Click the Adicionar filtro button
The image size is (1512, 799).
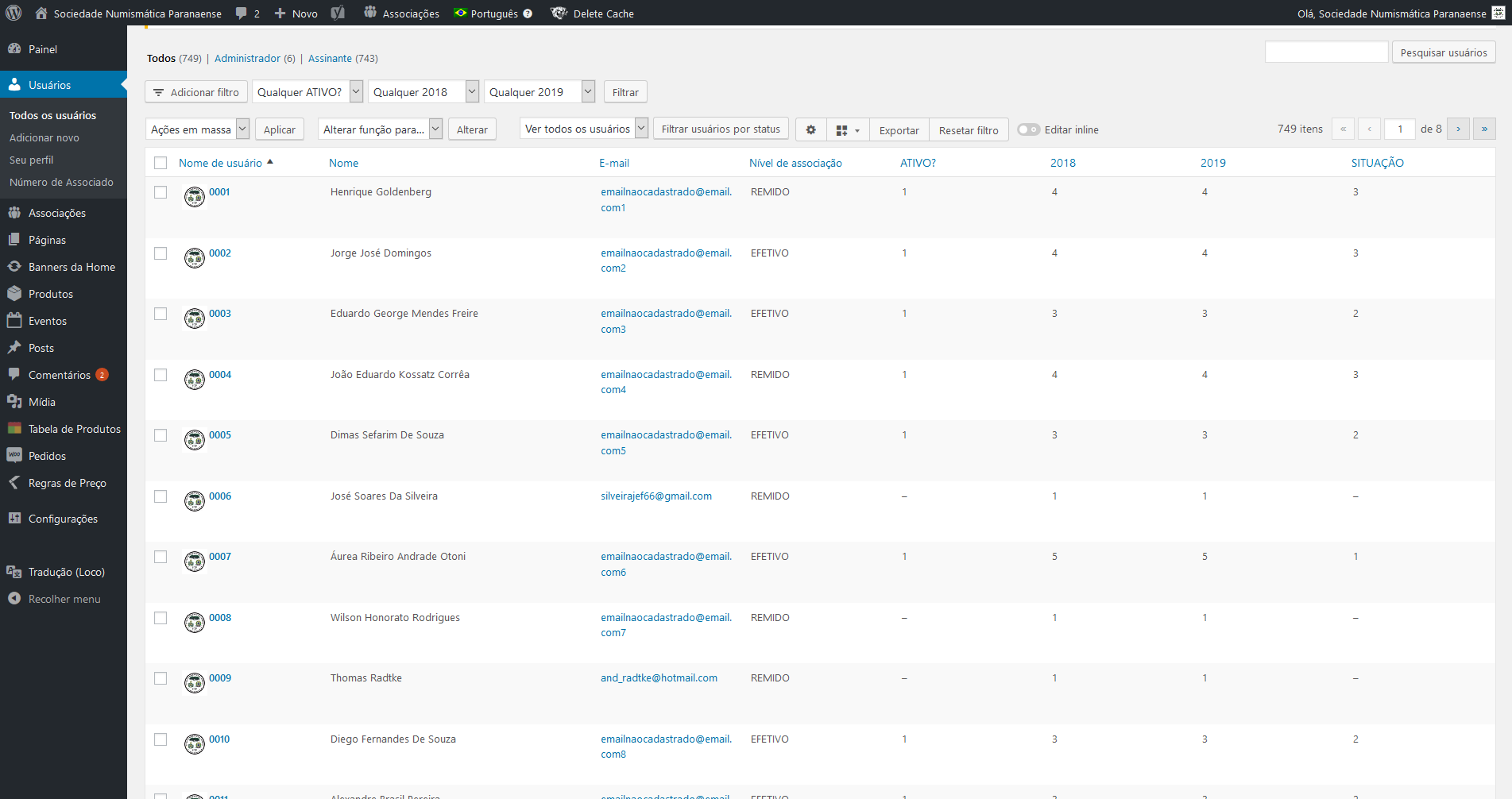point(196,92)
